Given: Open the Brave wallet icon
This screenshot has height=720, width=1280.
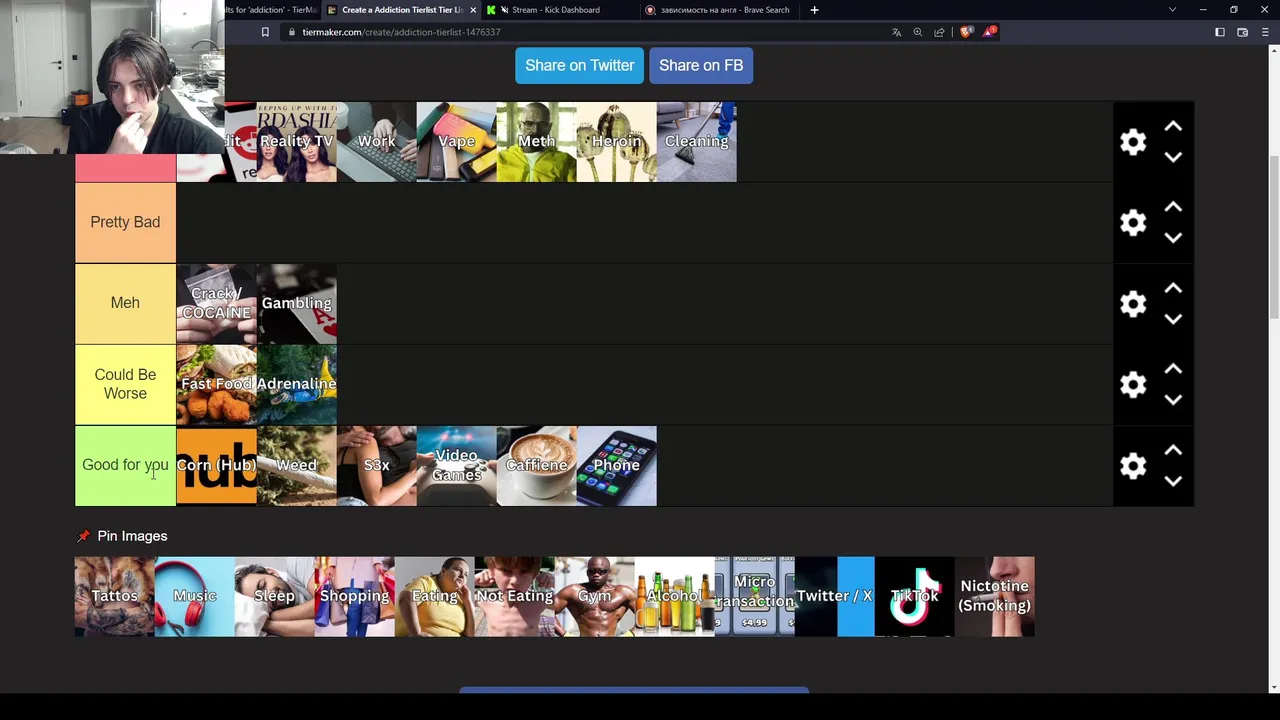Looking at the screenshot, I should tap(1242, 32).
